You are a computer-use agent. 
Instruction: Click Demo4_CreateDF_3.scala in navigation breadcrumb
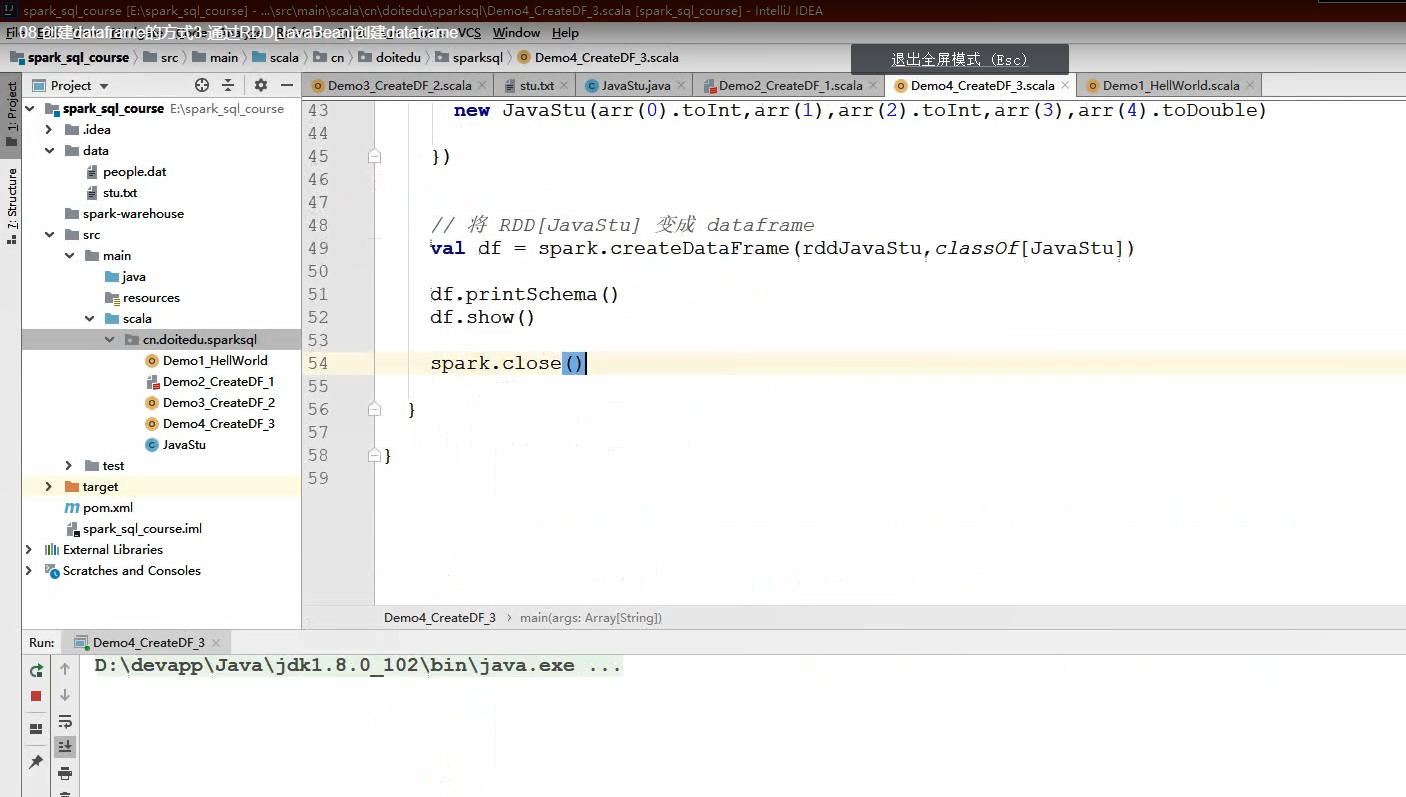(x=606, y=58)
